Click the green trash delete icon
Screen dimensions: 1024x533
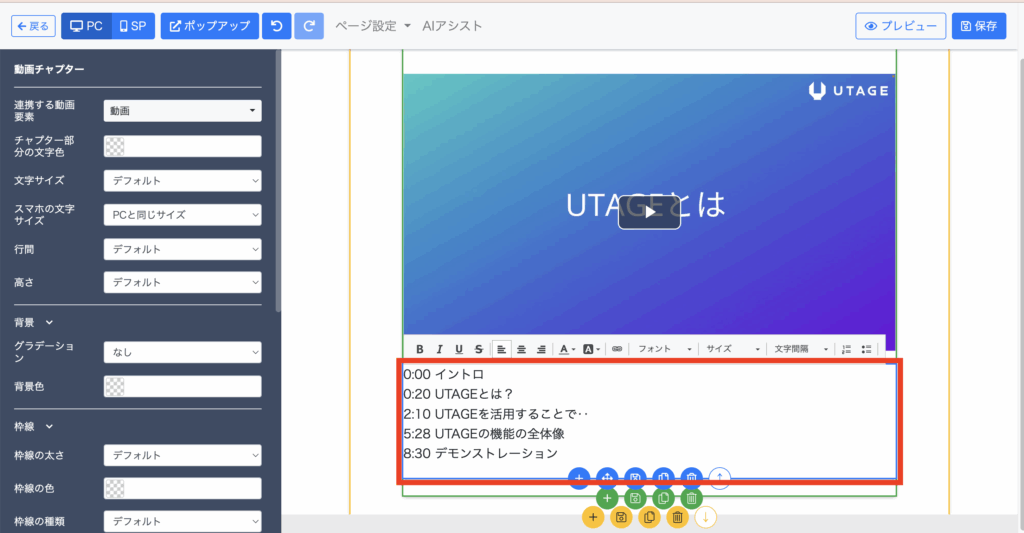(x=692, y=498)
